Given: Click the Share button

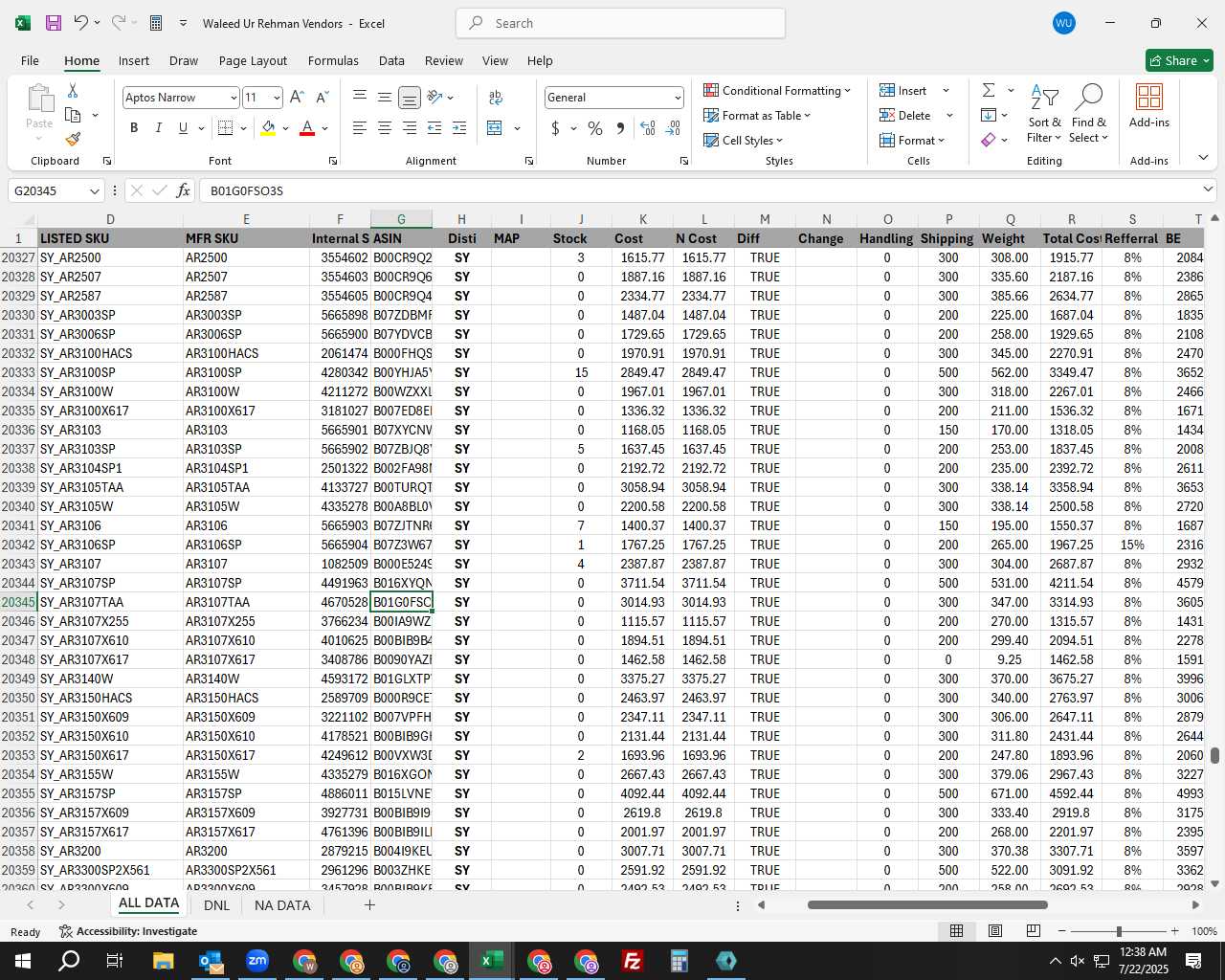Looking at the screenshot, I should (1179, 60).
